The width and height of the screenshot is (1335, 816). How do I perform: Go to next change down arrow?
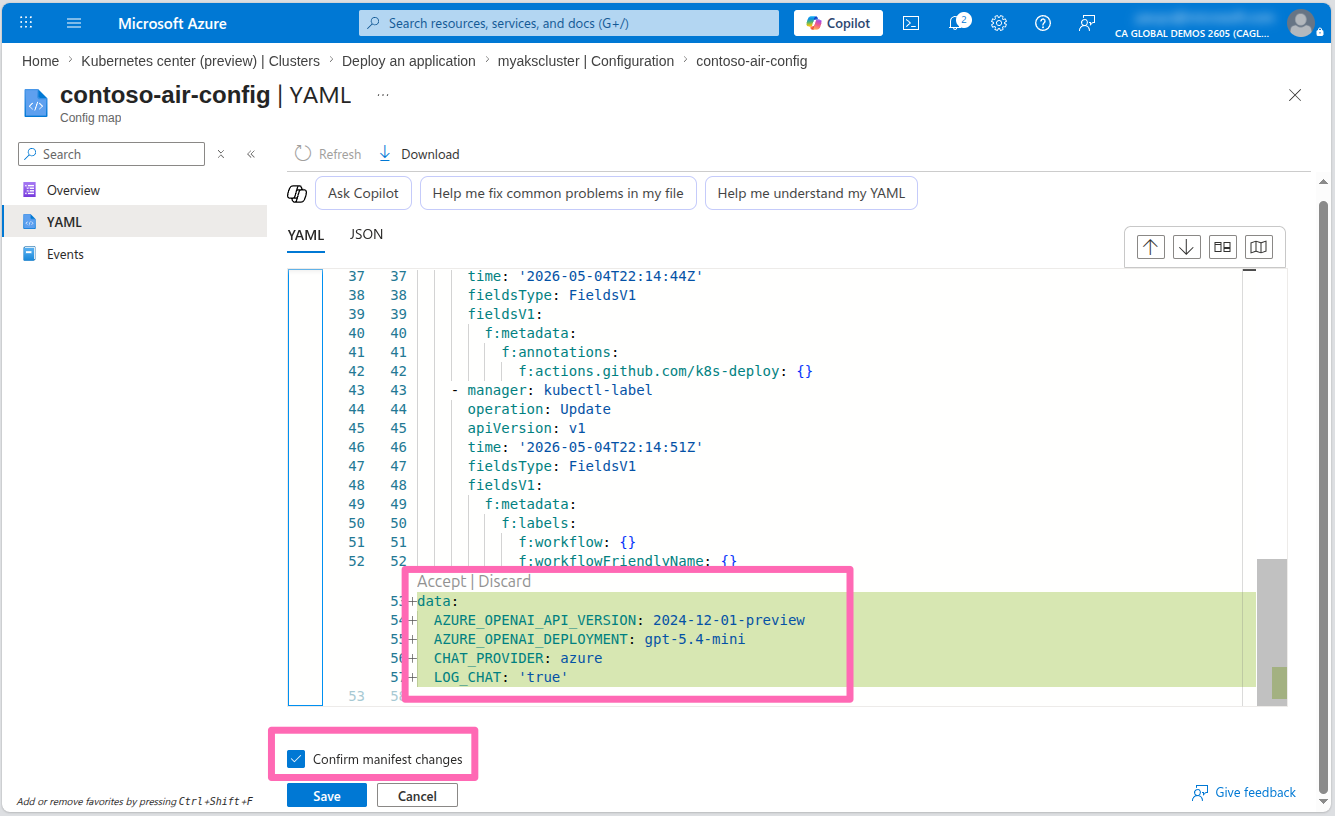(x=1187, y=247)
